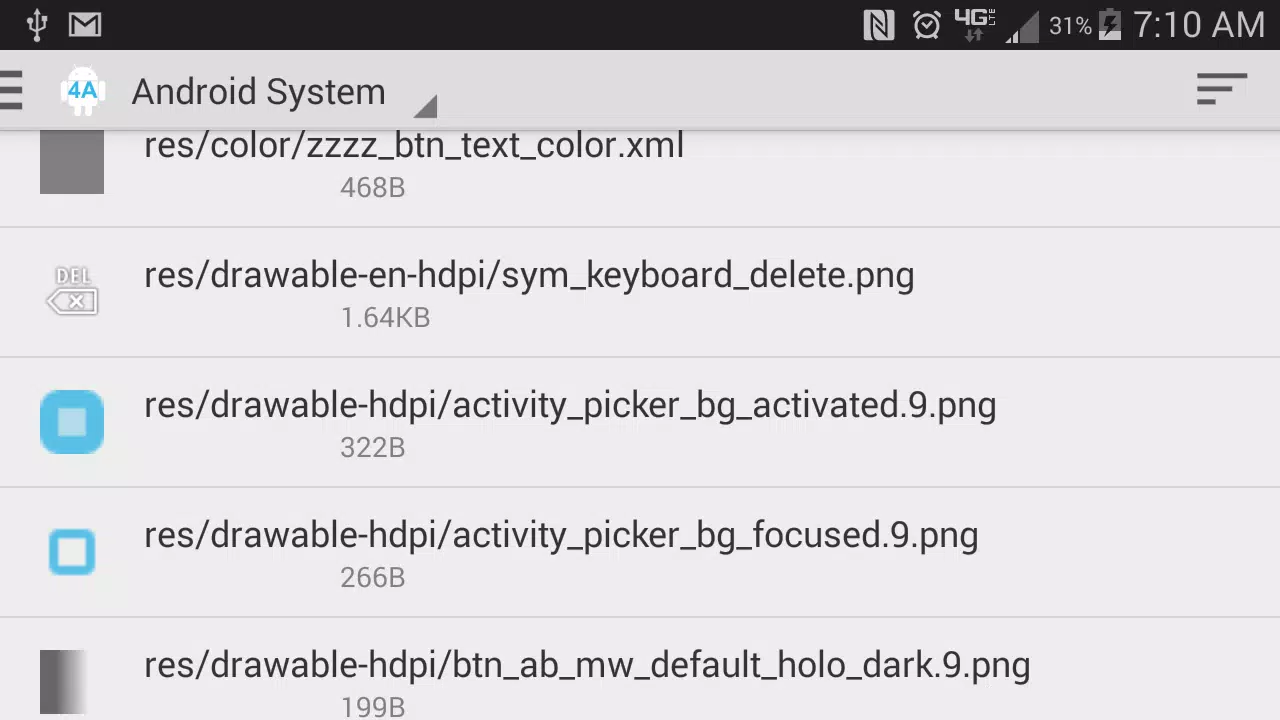The height and width of the screenshot is (720, 1280).
Task: Tap the battery charging status icon
Action: coord(1110,25)
